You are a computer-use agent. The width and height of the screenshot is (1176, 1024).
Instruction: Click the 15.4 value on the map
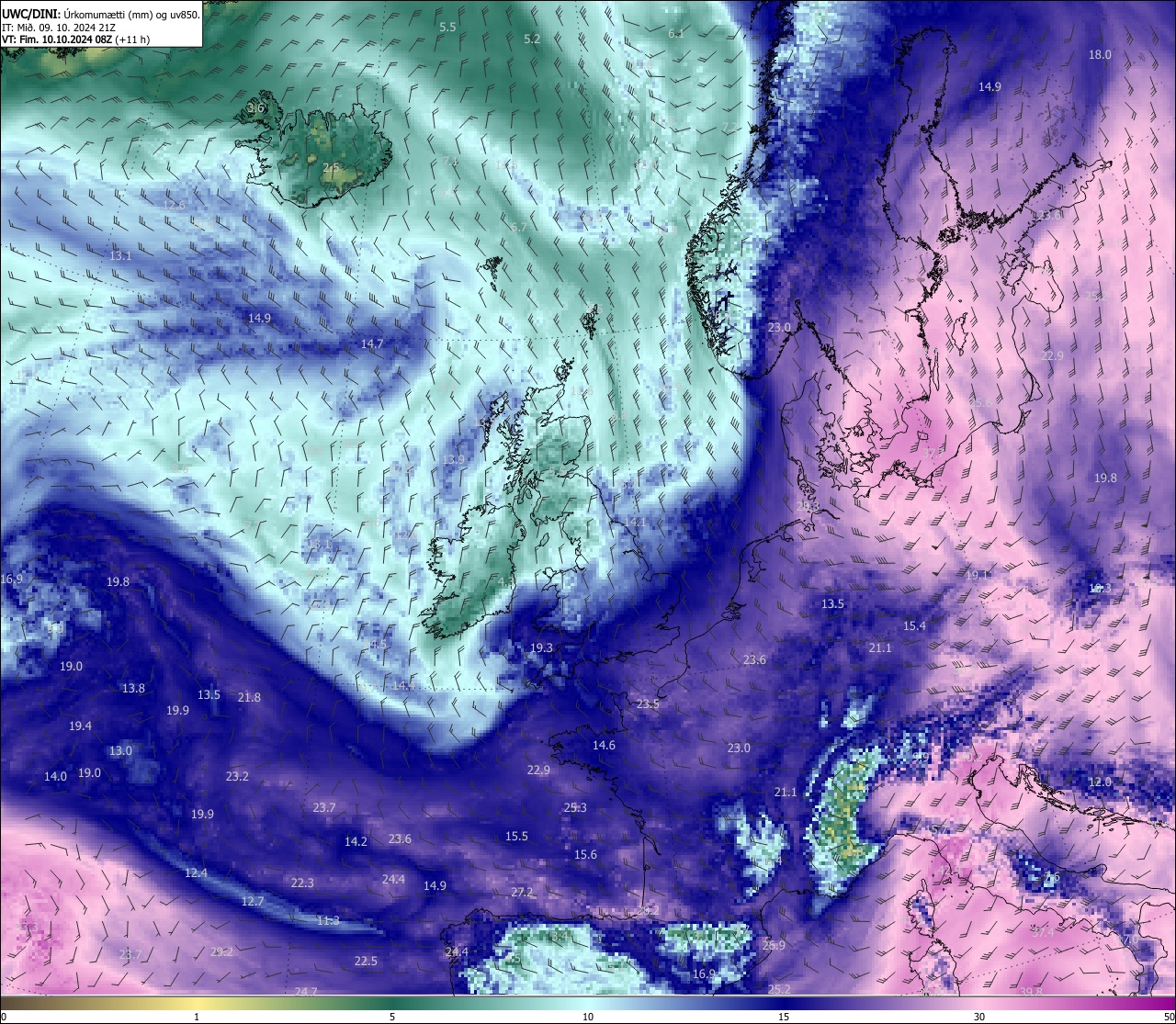coord(914,625)
